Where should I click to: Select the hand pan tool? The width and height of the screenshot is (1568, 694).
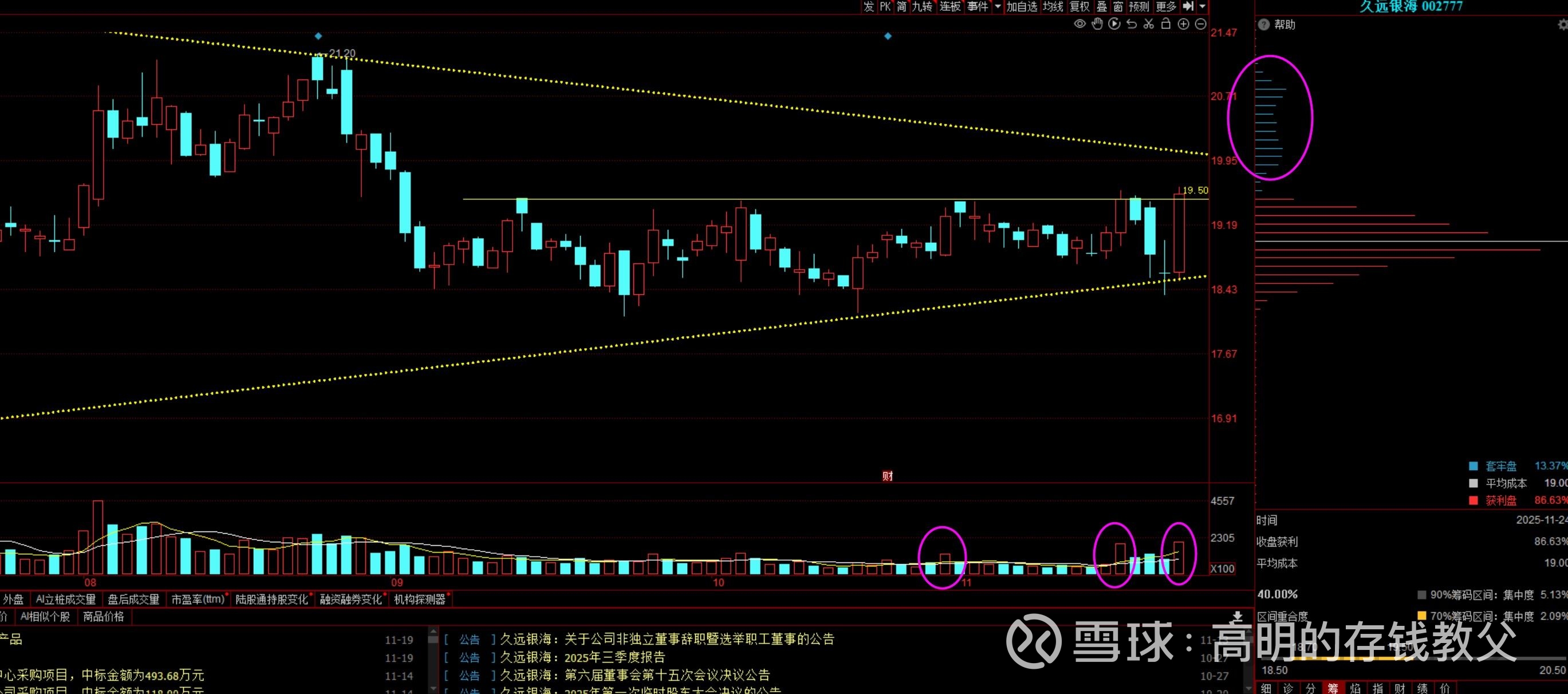pos(1097,25)
